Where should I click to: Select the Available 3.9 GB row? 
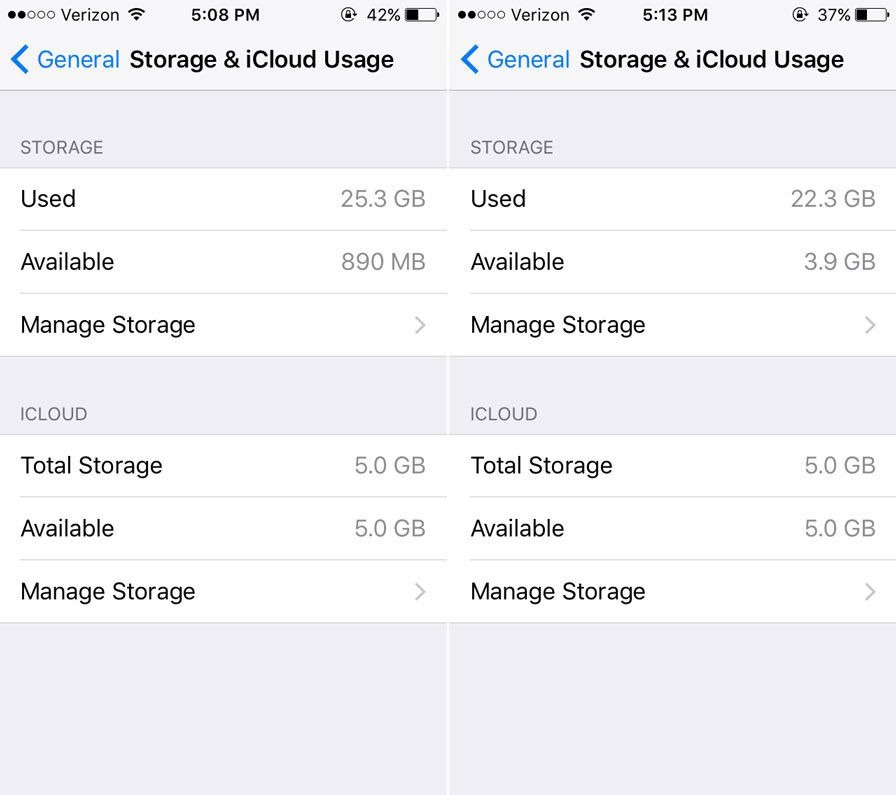coord(673,262)
